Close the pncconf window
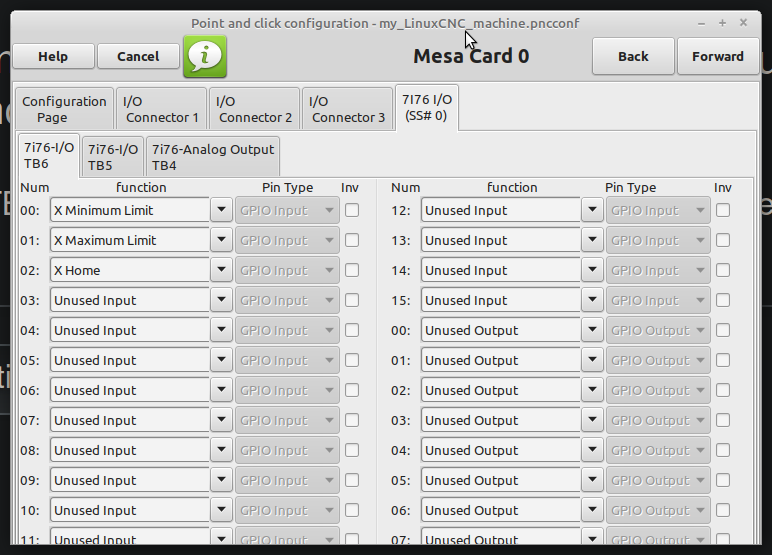 (743, 23)
